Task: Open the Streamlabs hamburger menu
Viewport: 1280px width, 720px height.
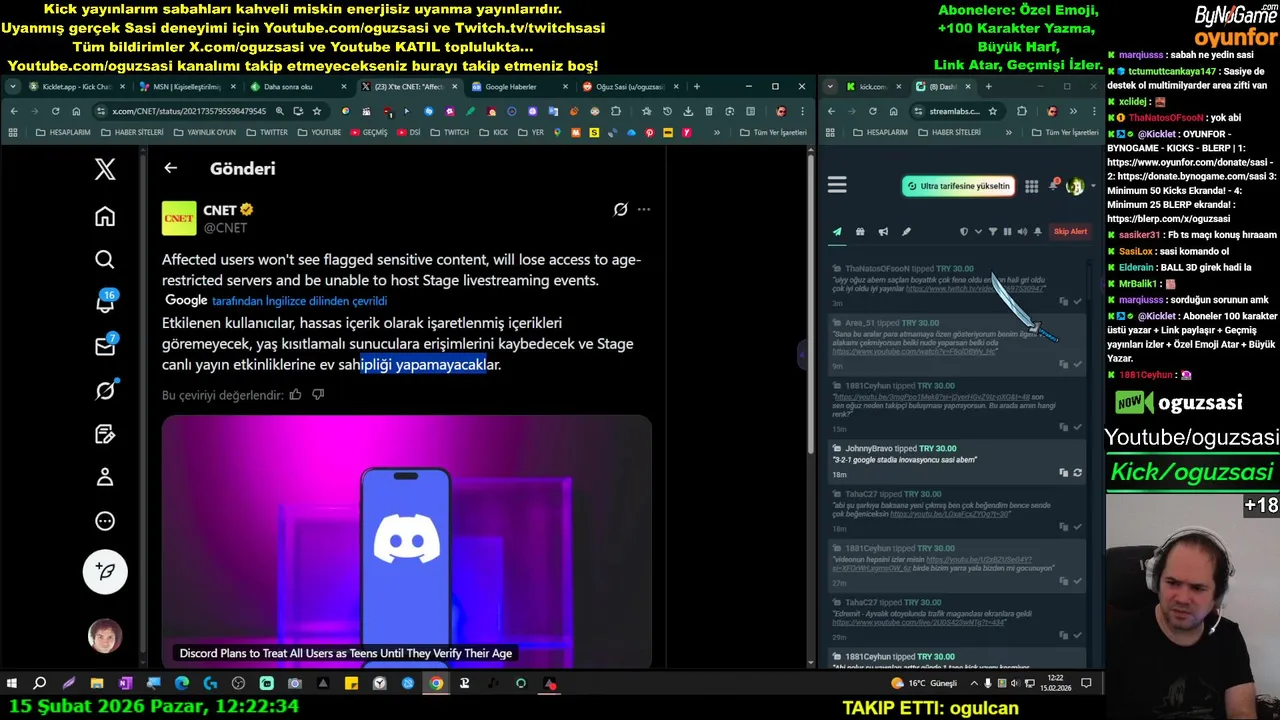Action: pos(837,185)
